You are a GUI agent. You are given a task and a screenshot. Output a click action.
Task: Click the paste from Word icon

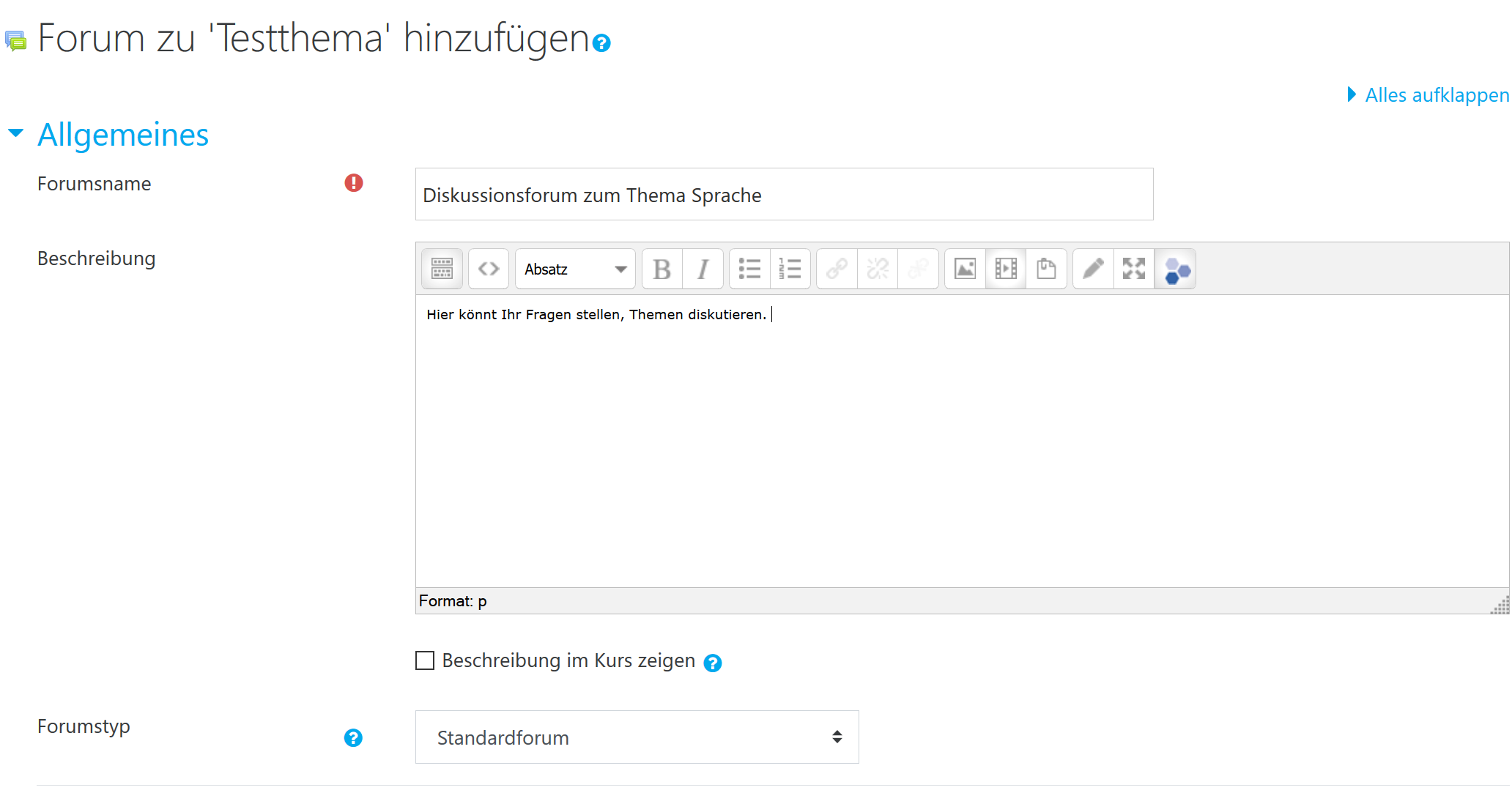click(1046, 269)
